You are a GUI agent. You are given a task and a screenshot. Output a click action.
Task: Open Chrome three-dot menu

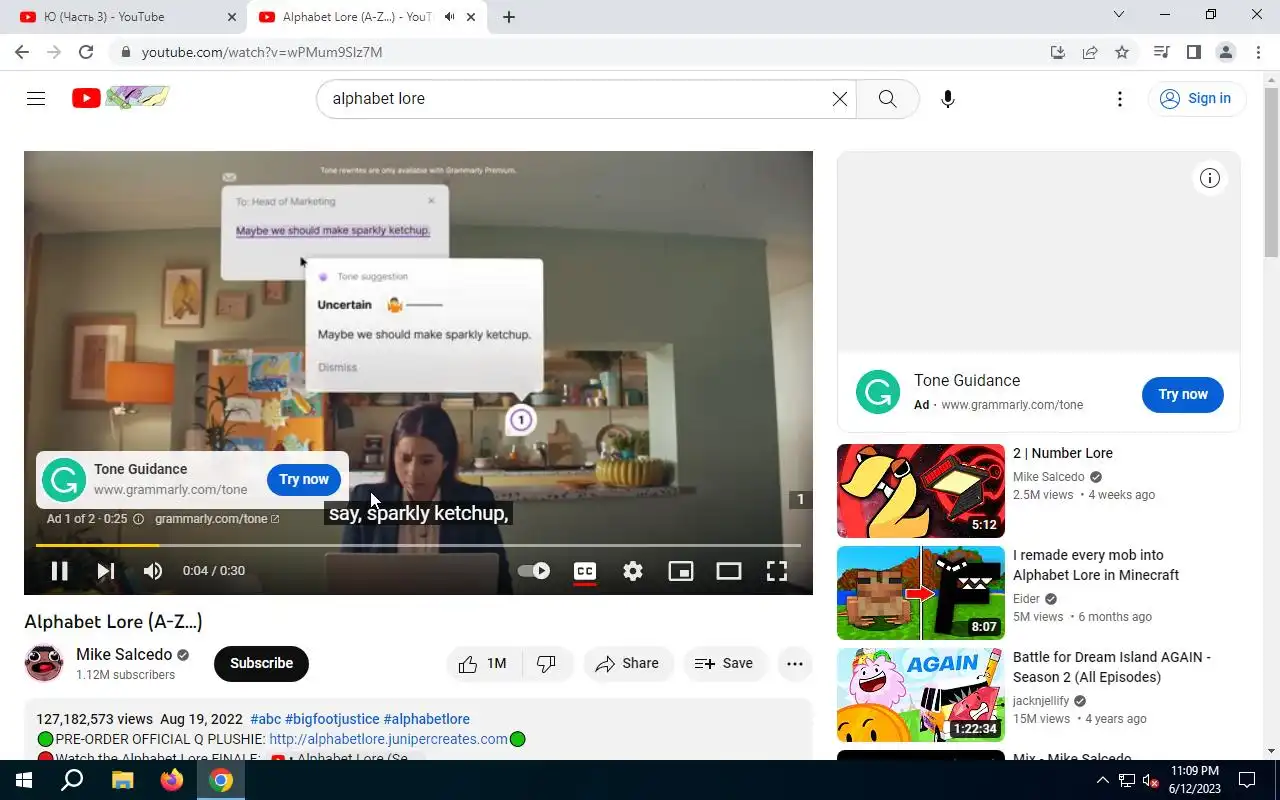pos(1258,52)
